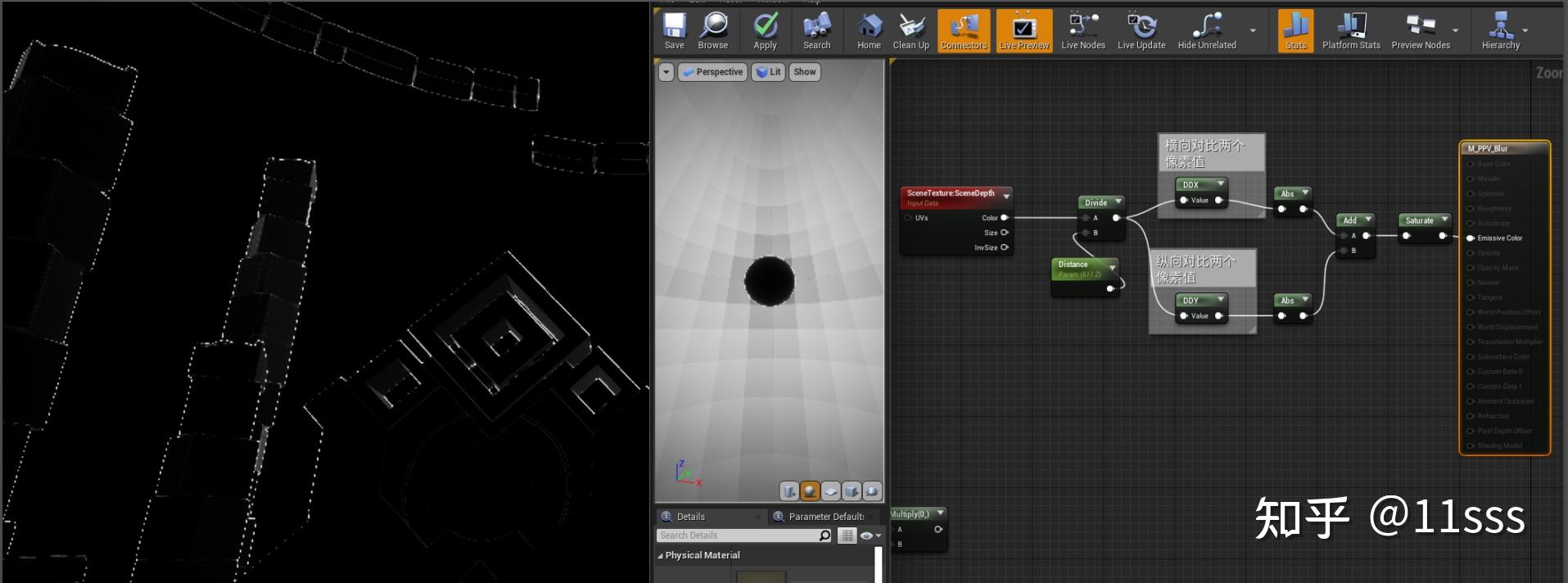Screen dimensions: 1568x583
Task: Open the Lit view mode menu
Action: [768, 72]
